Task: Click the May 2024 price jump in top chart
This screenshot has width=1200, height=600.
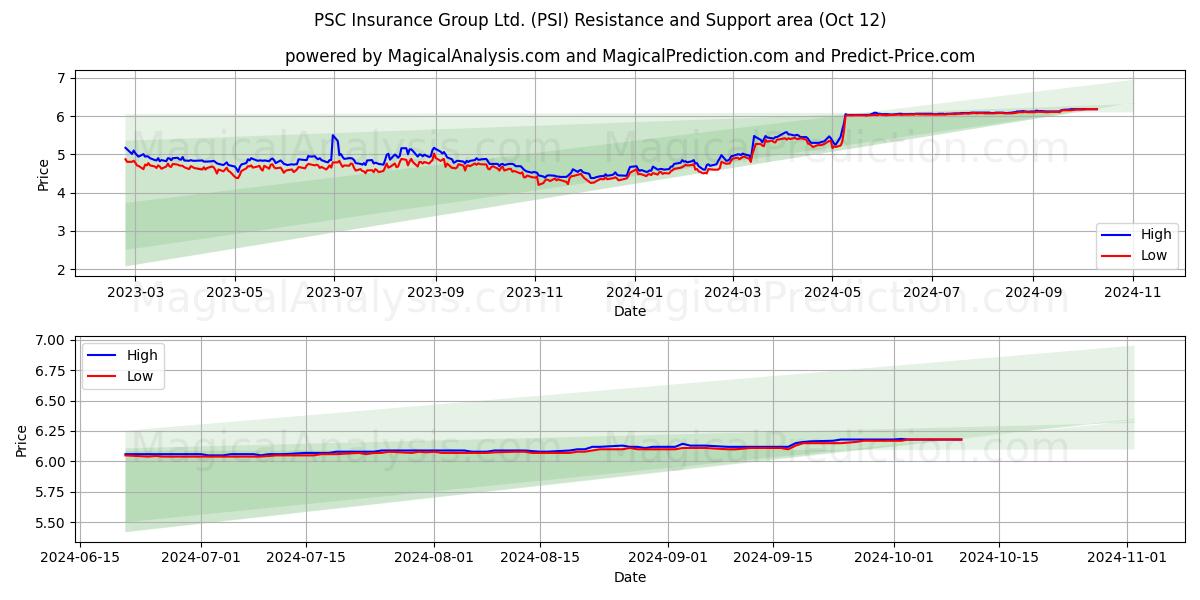Action: tap(844, 128)
